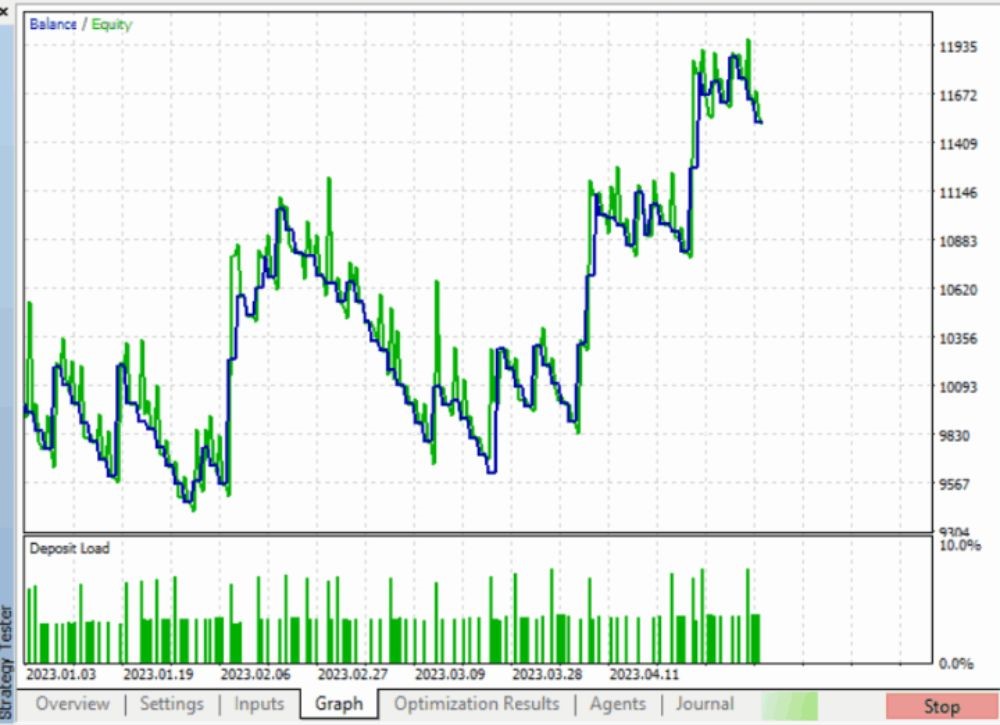
Task: Open the Agents tab
Action: pos(617,704)
